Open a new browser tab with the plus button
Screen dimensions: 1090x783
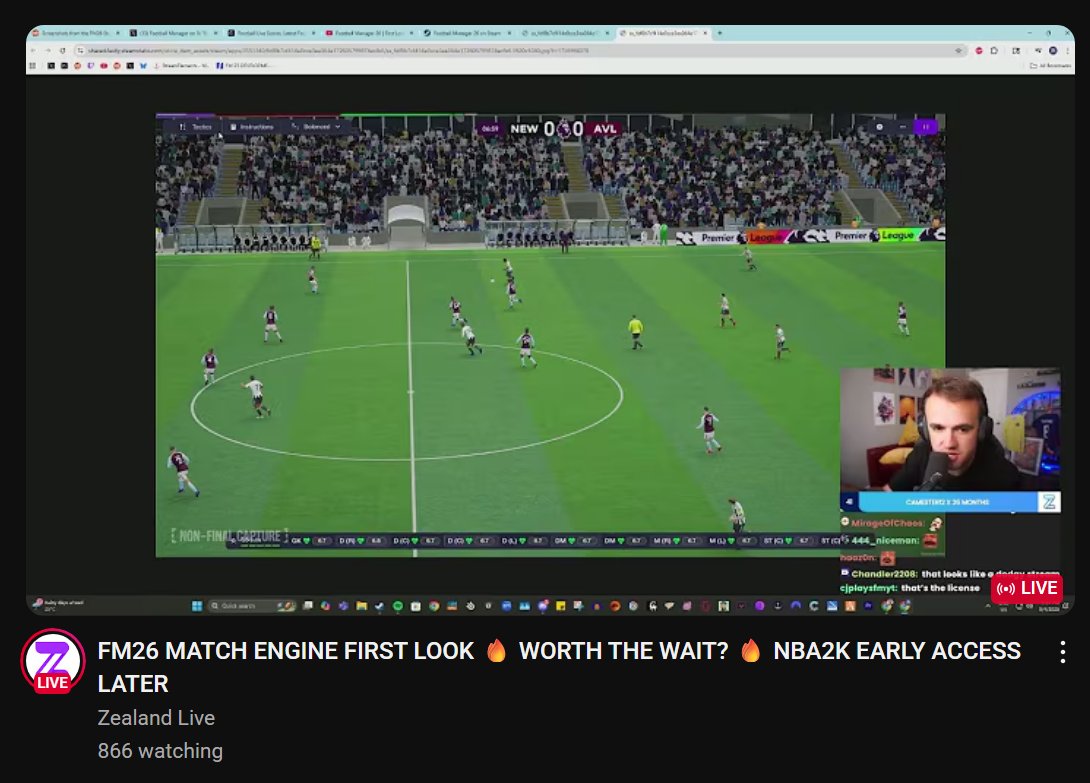pos(719,33)
